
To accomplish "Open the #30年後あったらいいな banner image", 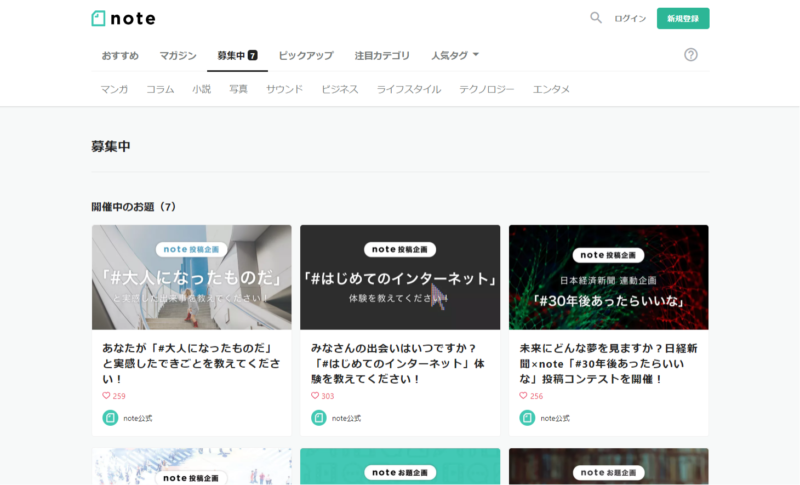I will click(x=609, y=277).
